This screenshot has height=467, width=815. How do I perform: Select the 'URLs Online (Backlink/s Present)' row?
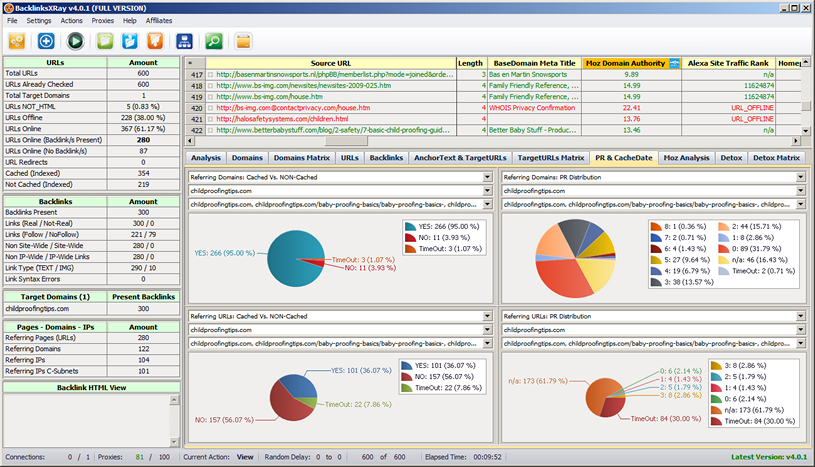tap(91, 140)
